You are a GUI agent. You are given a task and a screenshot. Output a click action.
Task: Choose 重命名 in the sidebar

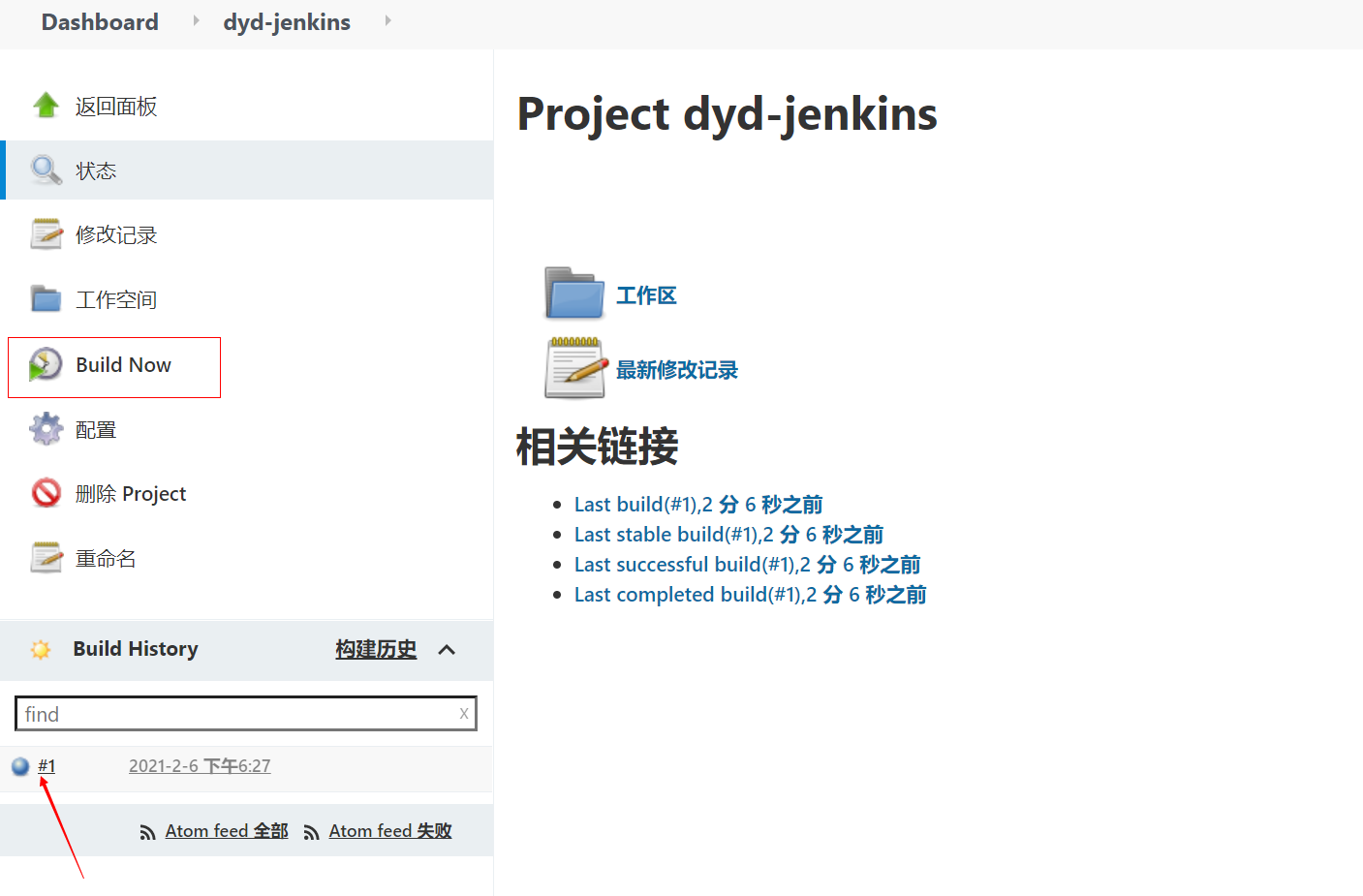106,558
